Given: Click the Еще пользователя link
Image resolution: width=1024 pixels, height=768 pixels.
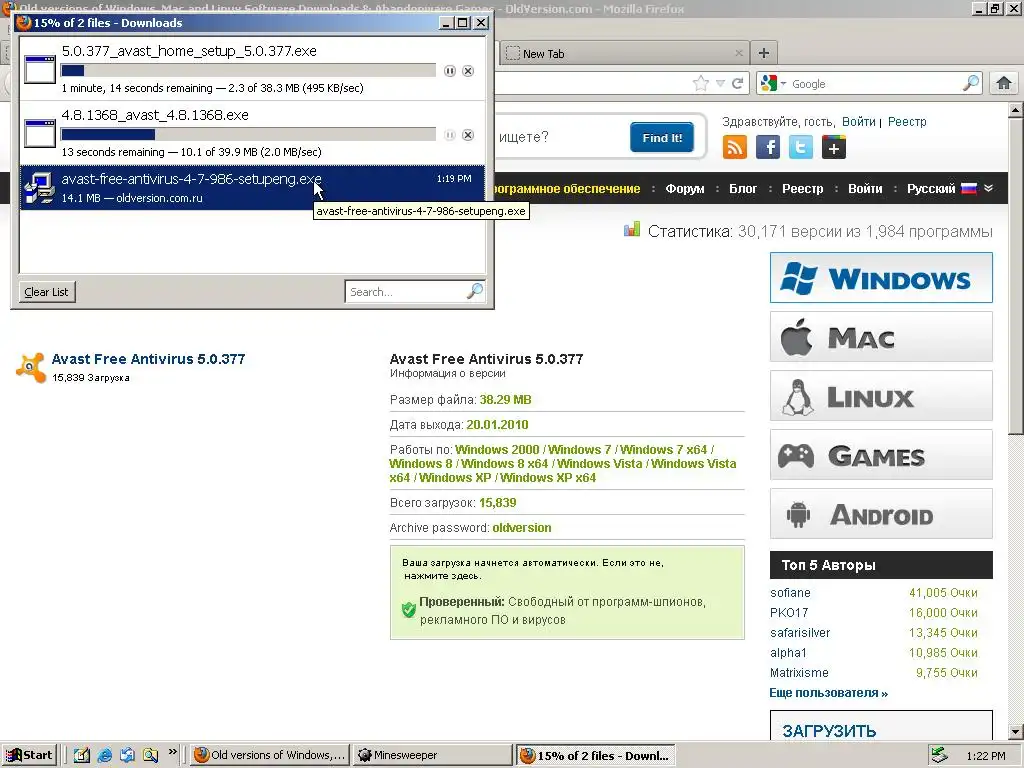Looking at the screenshot, I should click(x=828, y=693).
